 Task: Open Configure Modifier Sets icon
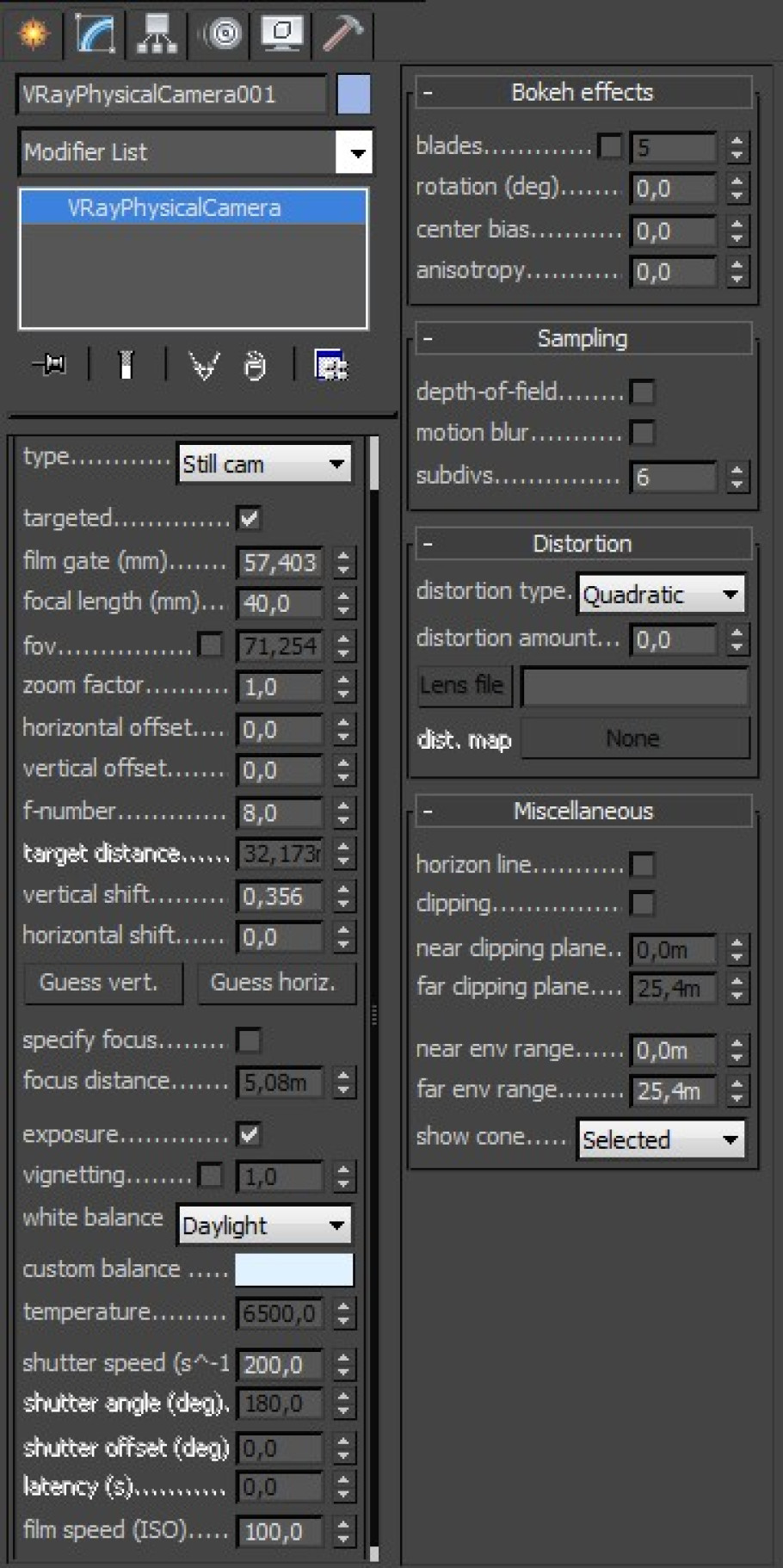[330, 365]
